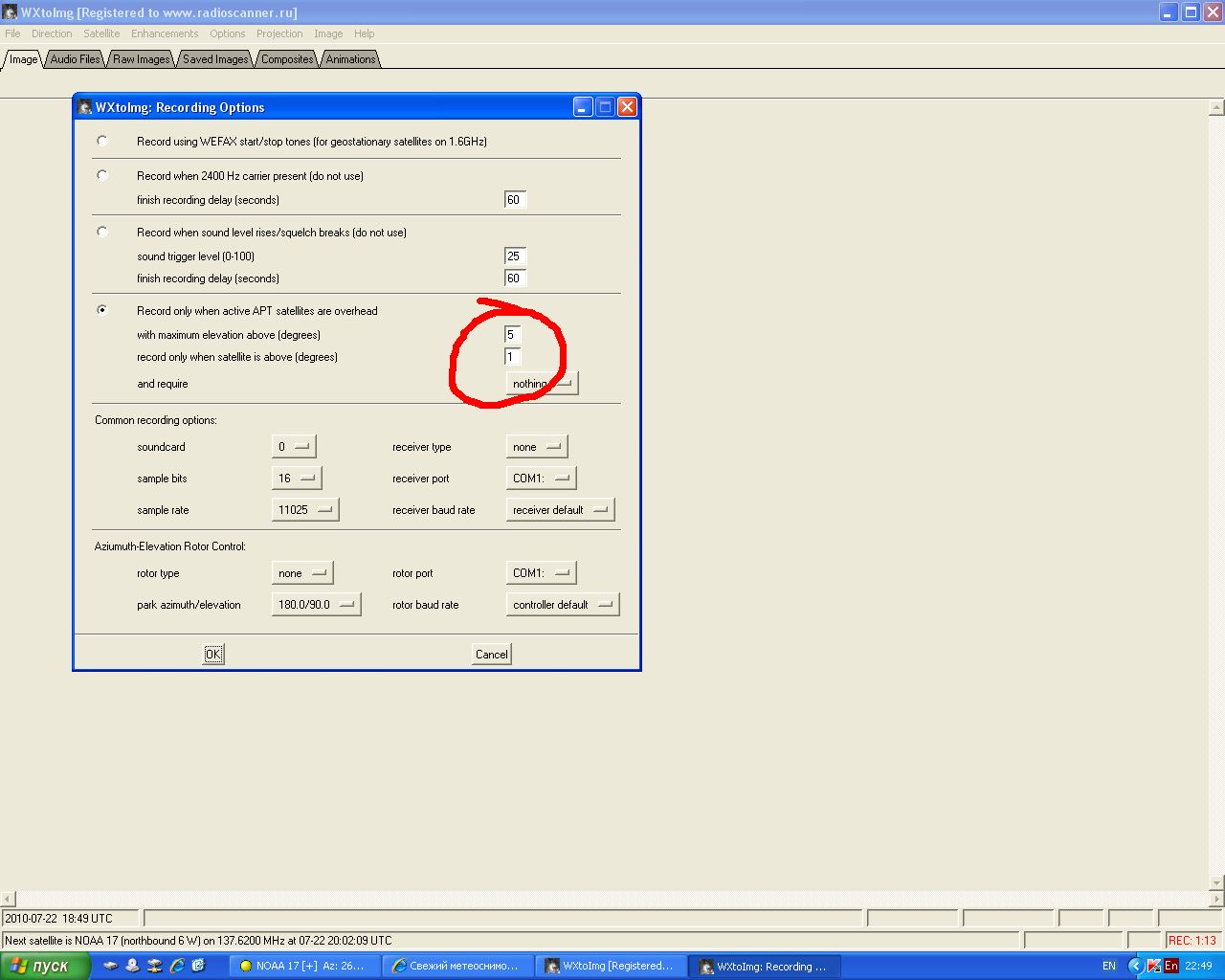This screenshot has height=980, width=1225.
Task: Switch to the Audio Files tab
Action: pos(75,59)
